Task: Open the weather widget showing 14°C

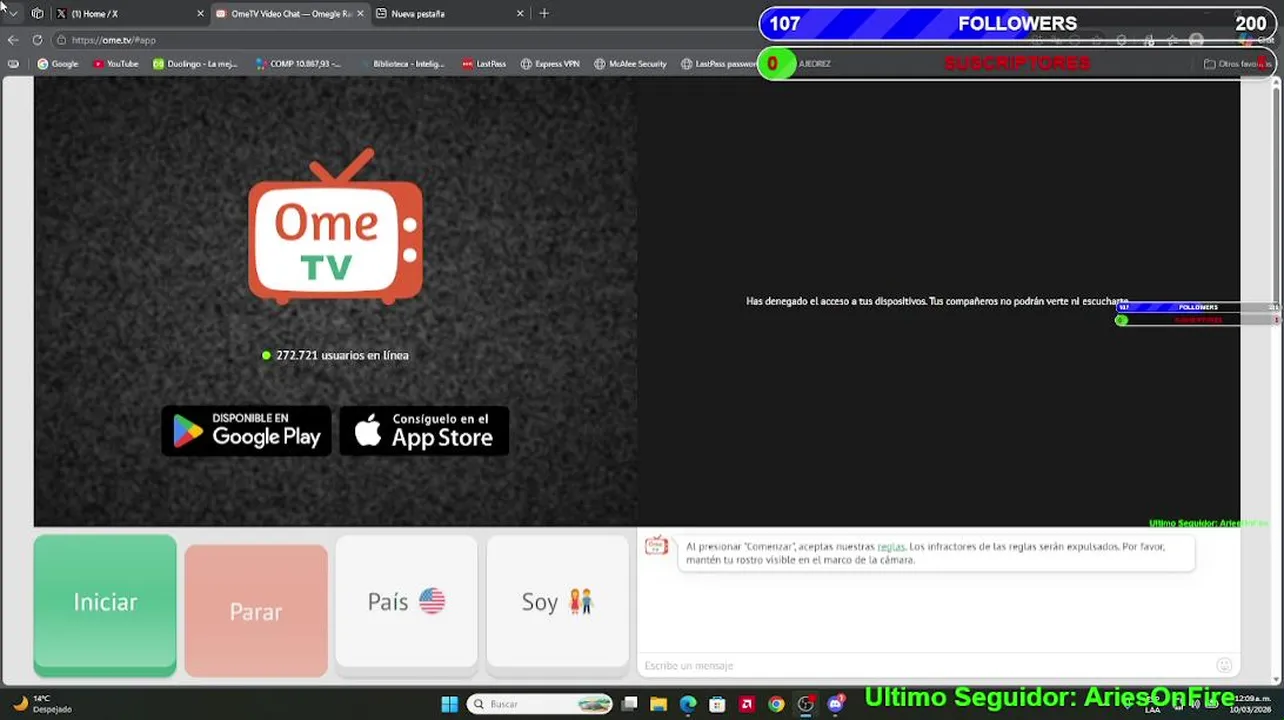Action: 42,704
